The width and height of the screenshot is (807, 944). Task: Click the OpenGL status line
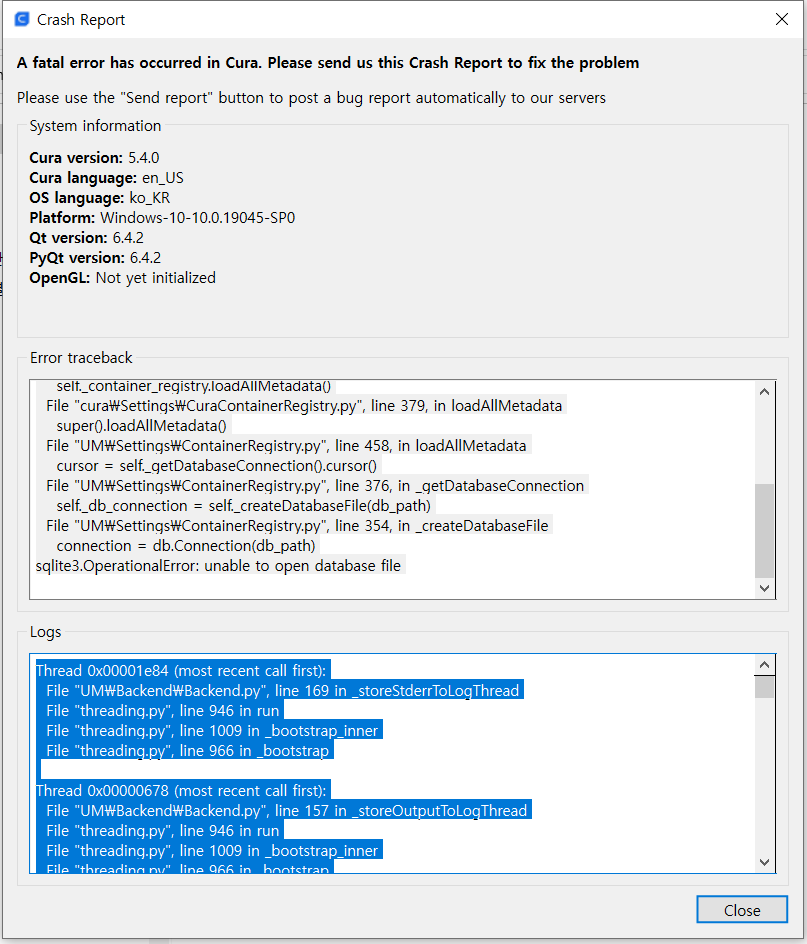tap(122, 277)
